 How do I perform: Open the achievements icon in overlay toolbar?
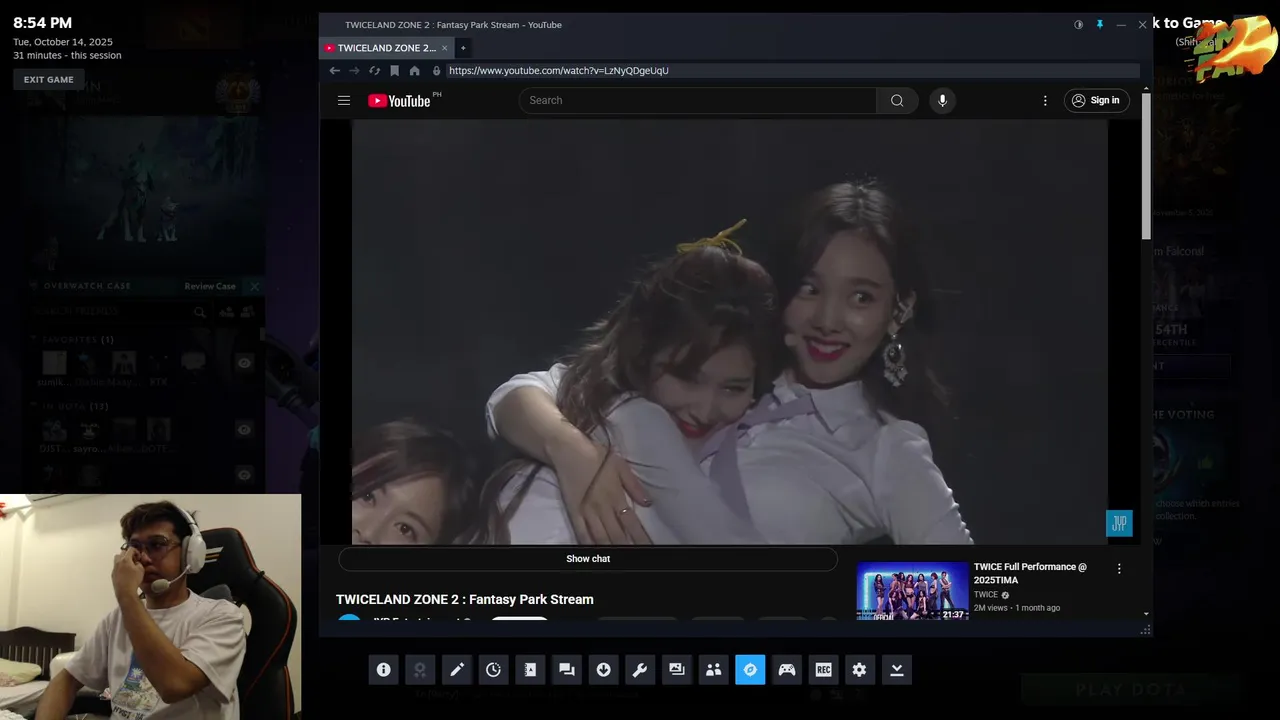click(420, 670)
